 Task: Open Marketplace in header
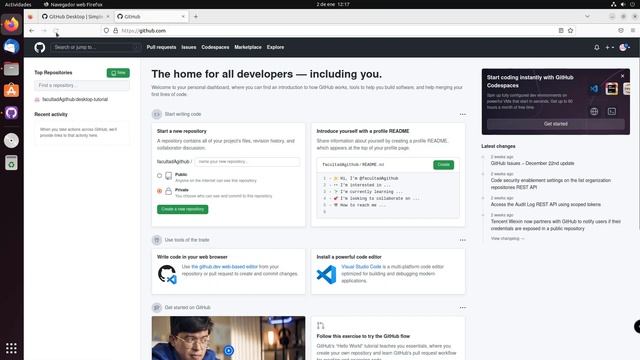tap(248, 47)
